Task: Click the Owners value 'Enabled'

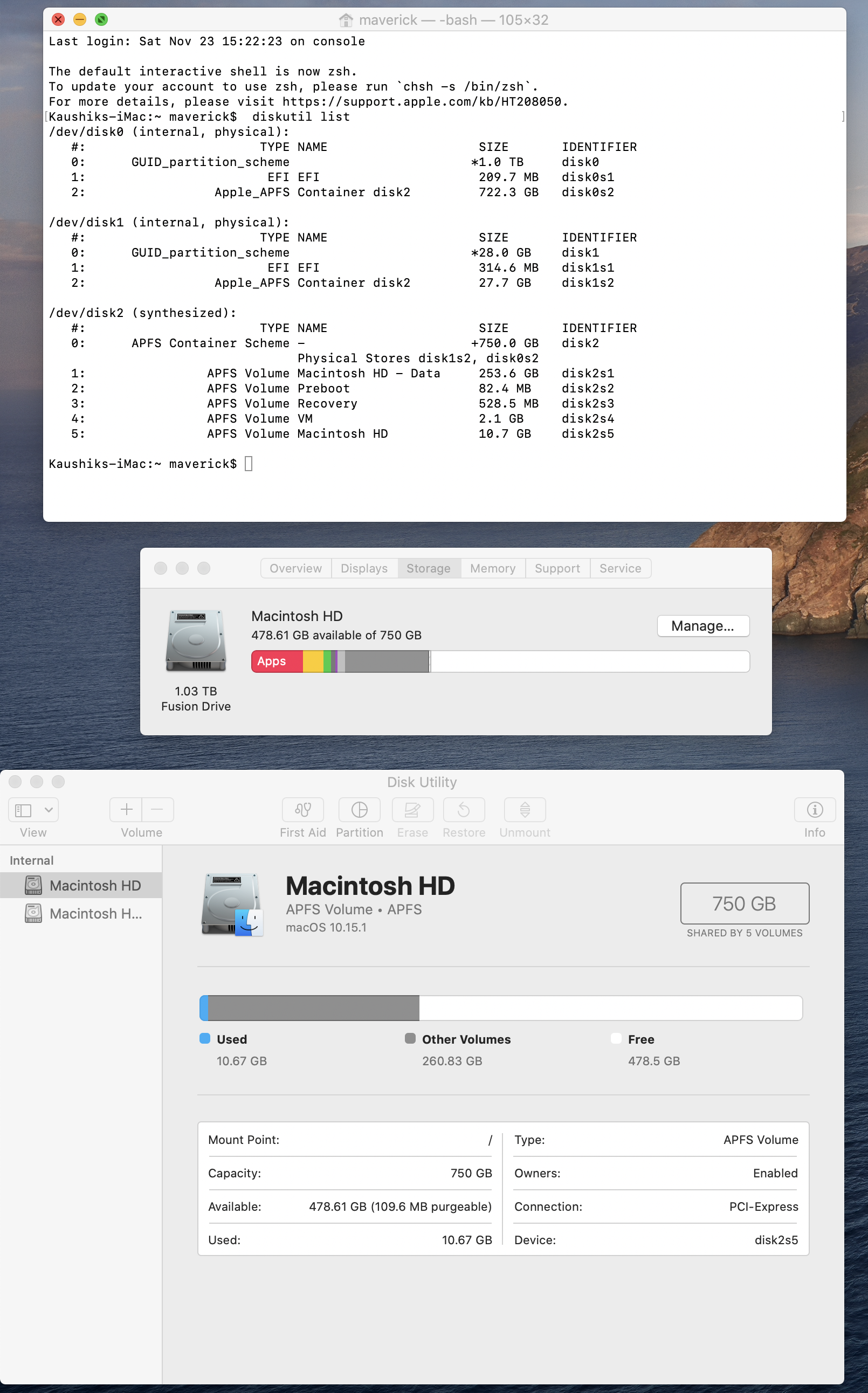Action: tap(776, 1173)
